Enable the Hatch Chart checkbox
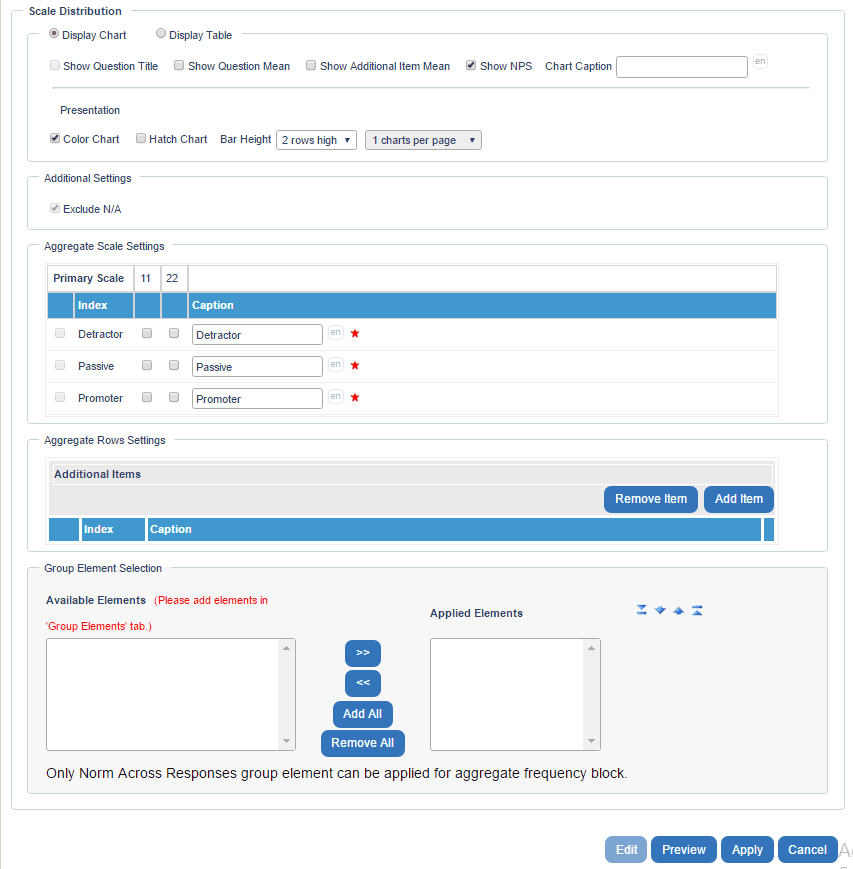 tap(141, 138)
